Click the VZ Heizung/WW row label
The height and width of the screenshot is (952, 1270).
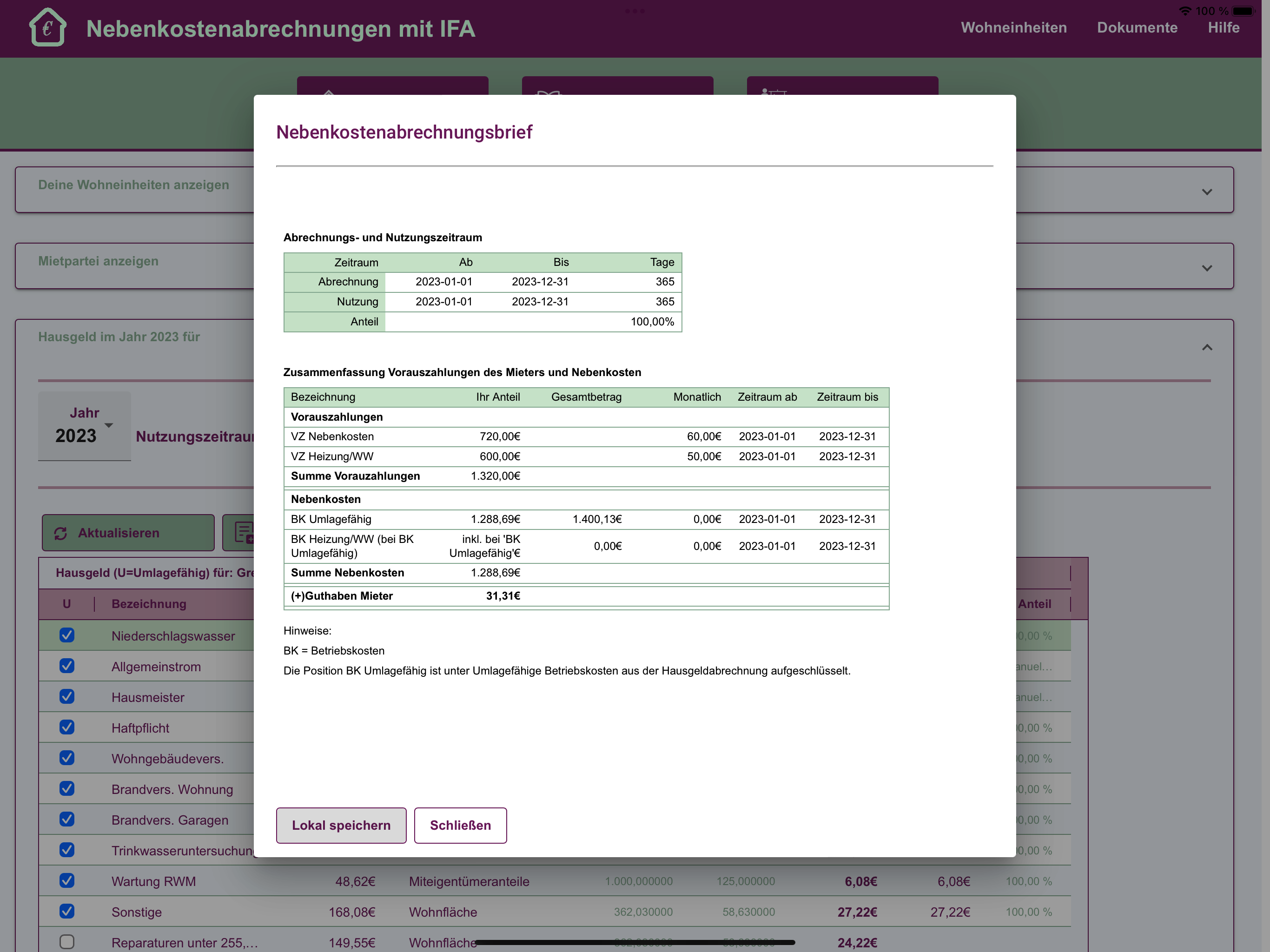(332, 456)
